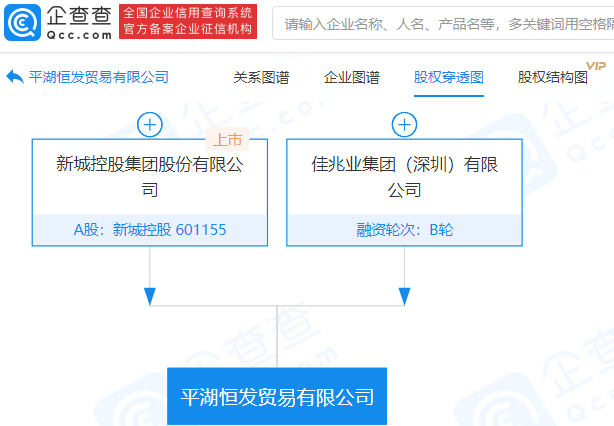Viewport: 614px width, 426px height.
Task: Open the 股权结构图 VIP tab
Action: click(553, 77)
